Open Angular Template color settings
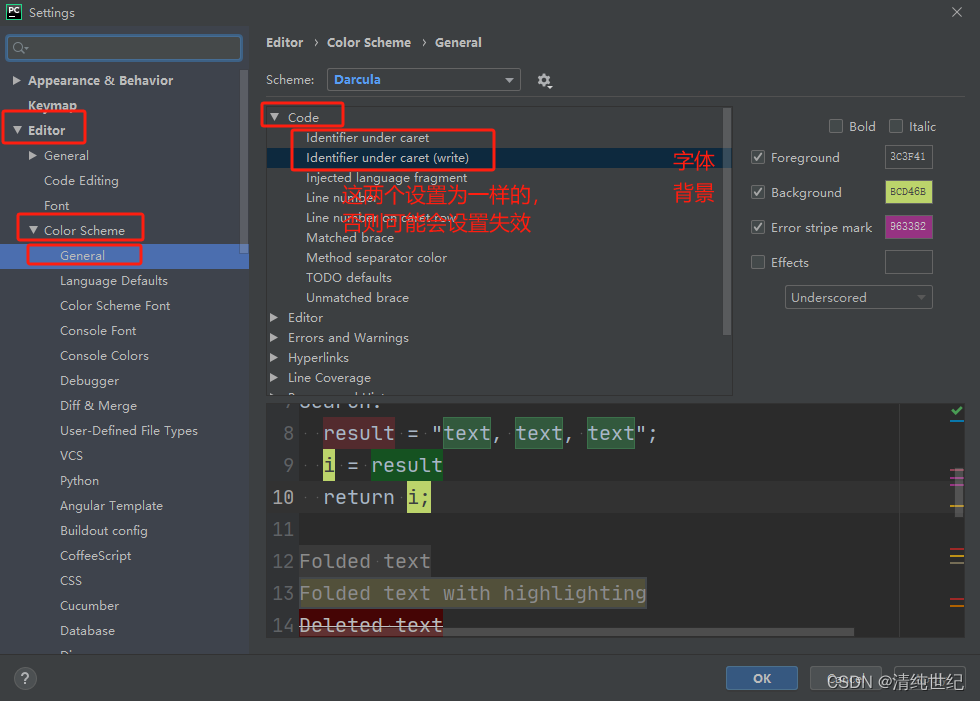The height and width of the screenshot is (701, 980). coord(111,505)
